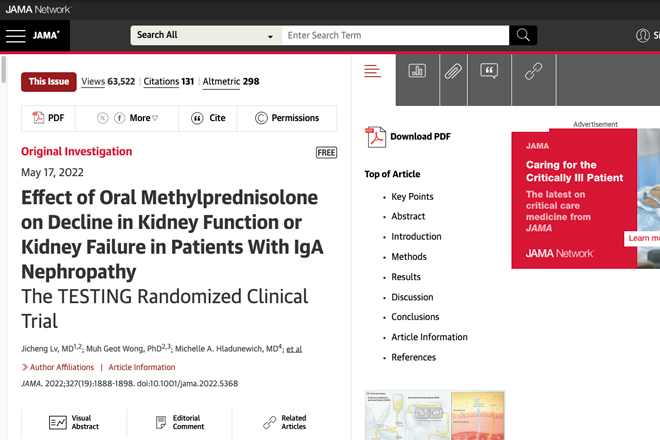Viewport: 660px width, 440px height.
Task: Click author name Michelle A. Hladunewich, MD
Action: 228,349
